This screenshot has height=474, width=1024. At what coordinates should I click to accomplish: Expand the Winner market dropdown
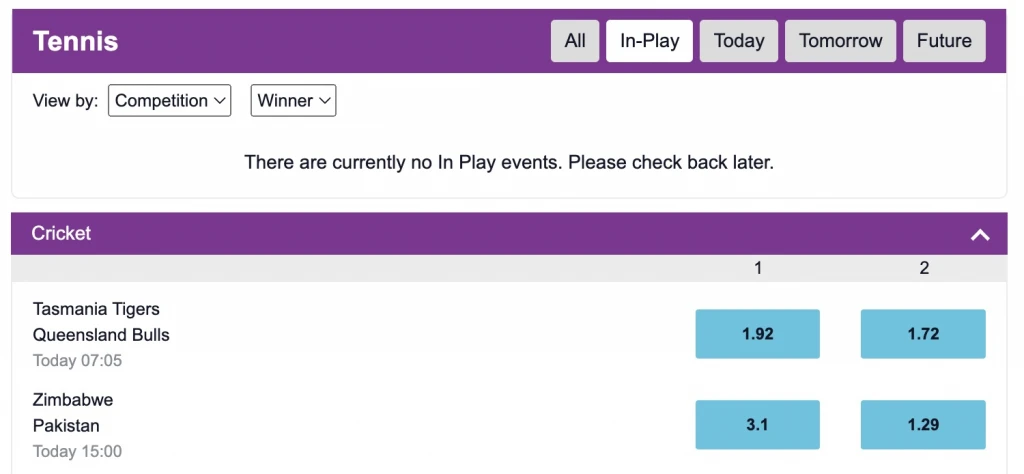click(293, 101)
